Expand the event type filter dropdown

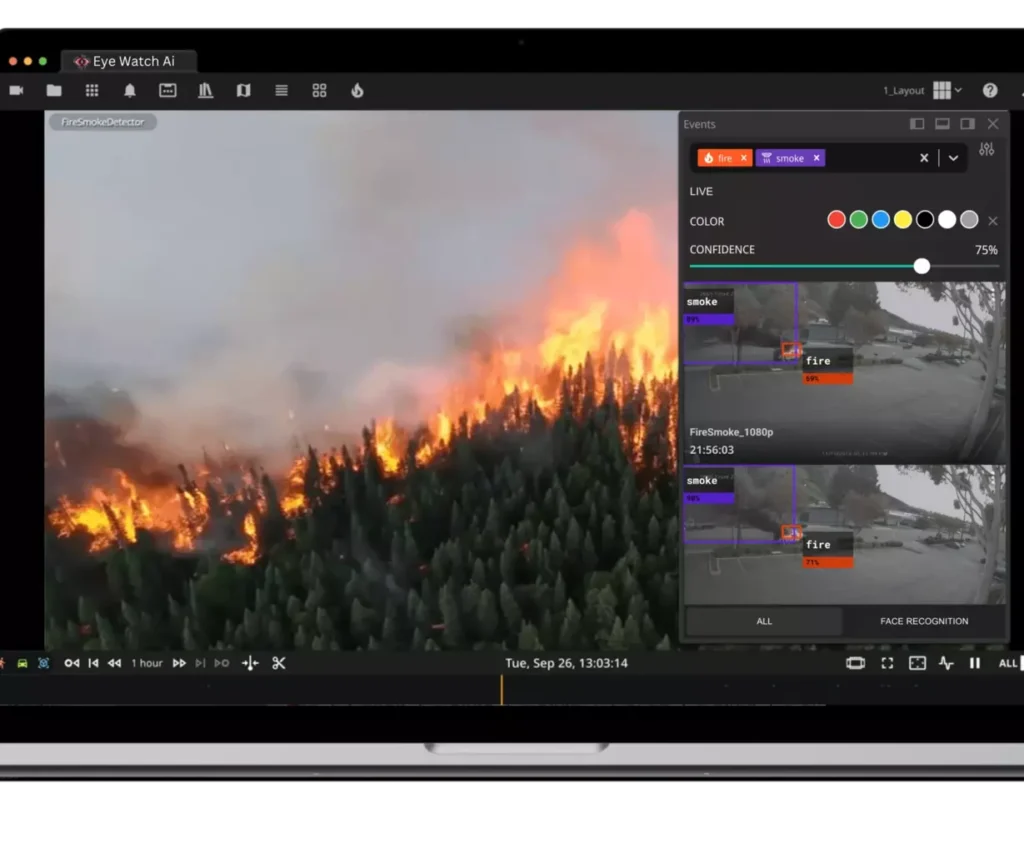(x=954, y=158)
